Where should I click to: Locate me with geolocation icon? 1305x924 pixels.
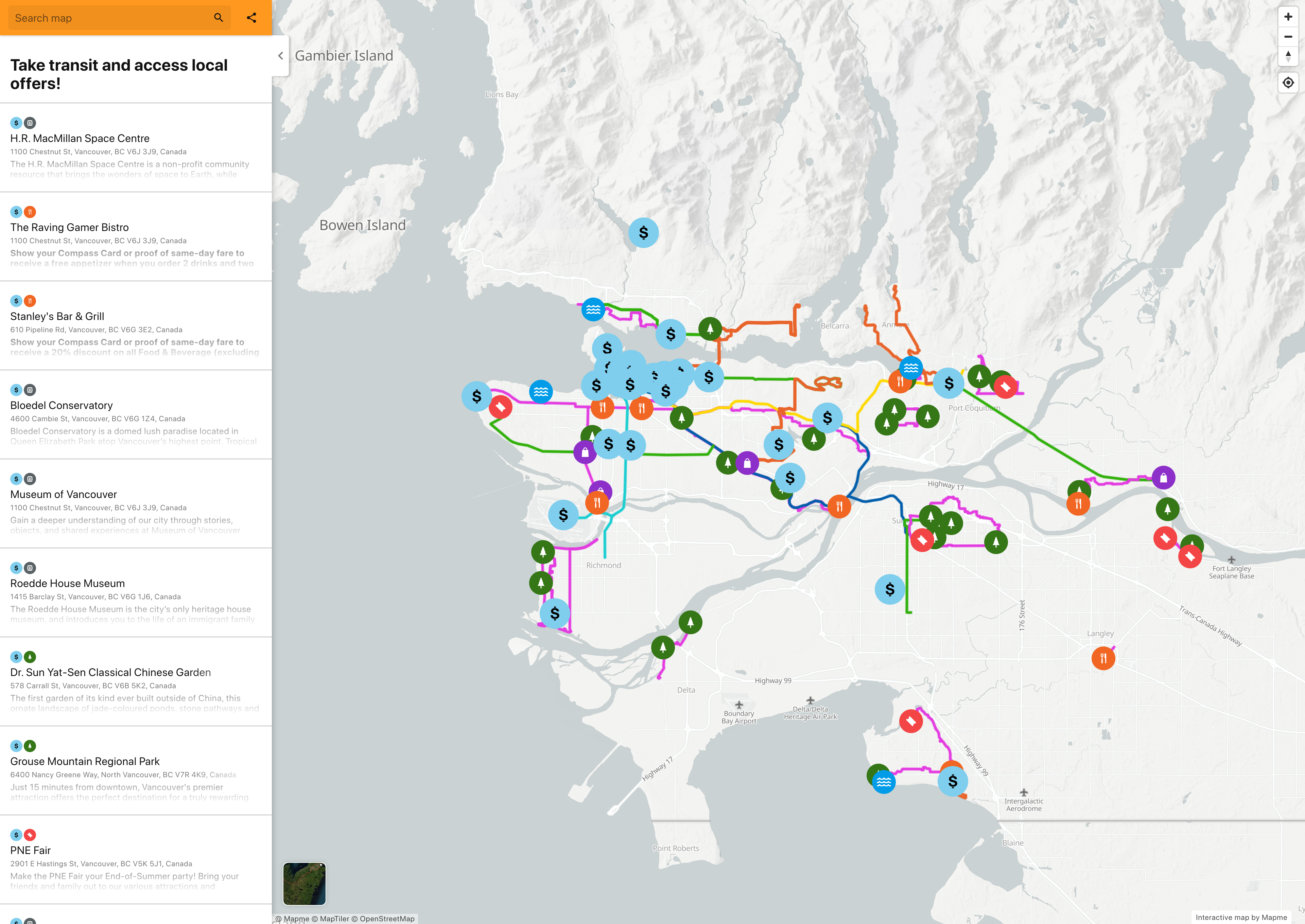[1288, 83]
